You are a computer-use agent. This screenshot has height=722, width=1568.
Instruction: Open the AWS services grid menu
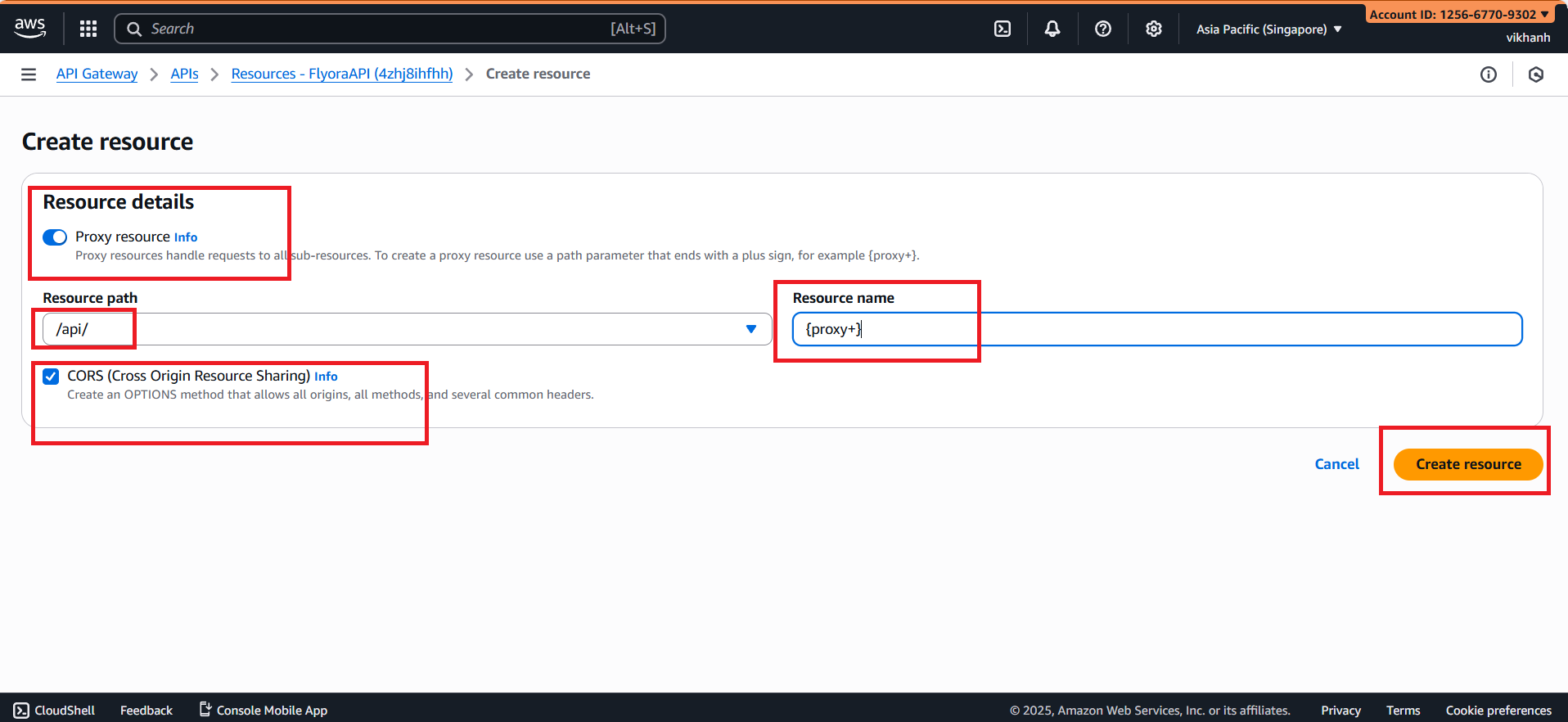[88, 29]
